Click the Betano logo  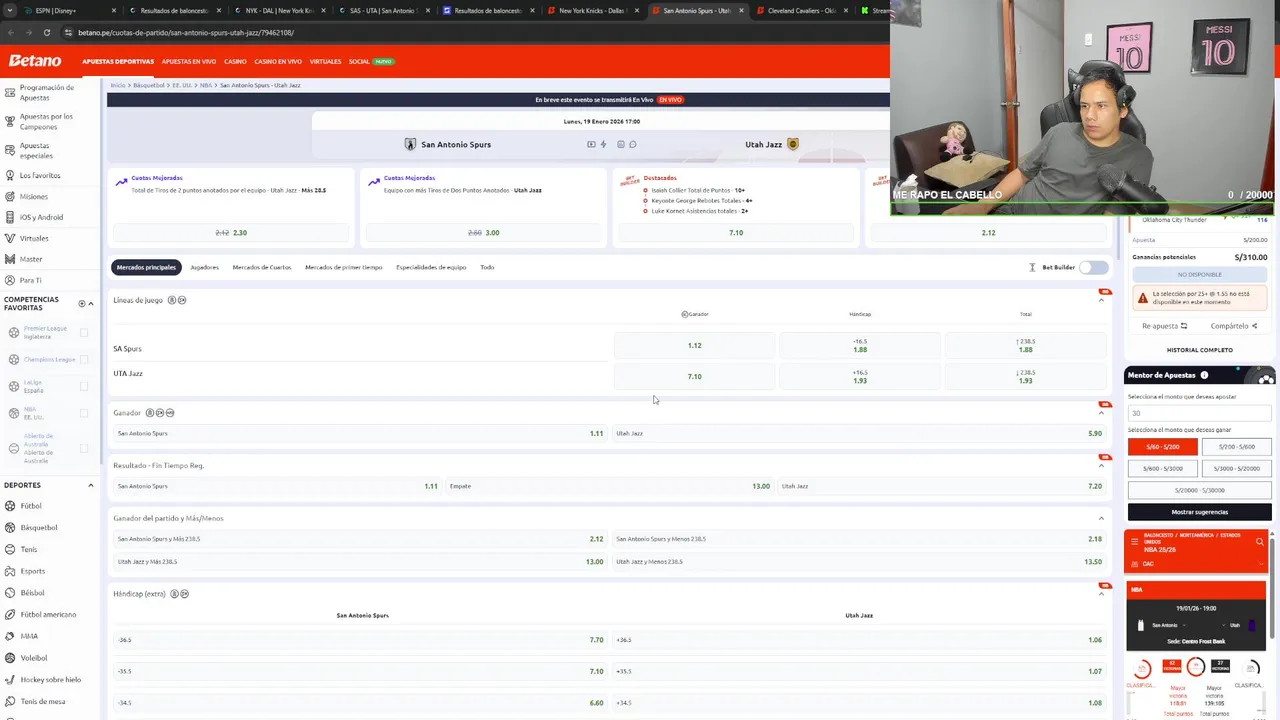[x=35, y=61]
